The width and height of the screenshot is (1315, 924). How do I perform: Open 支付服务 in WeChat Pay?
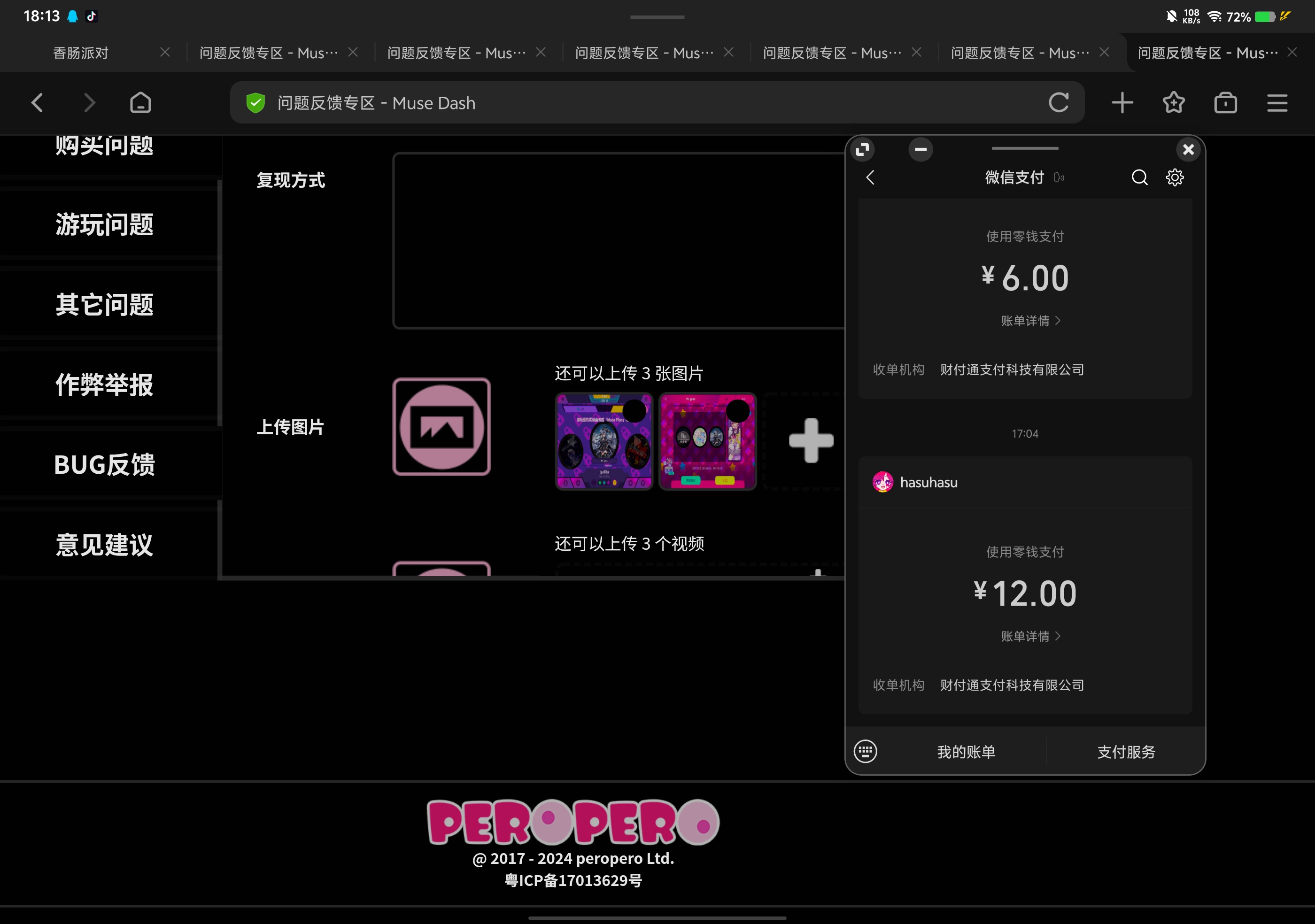pyautogui.click(x=1126, y=752)
